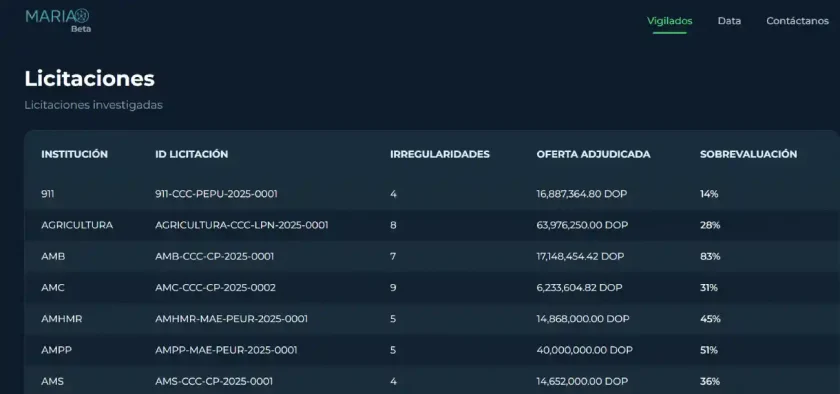Click the 28% overvaluation value

click(710, 225)
